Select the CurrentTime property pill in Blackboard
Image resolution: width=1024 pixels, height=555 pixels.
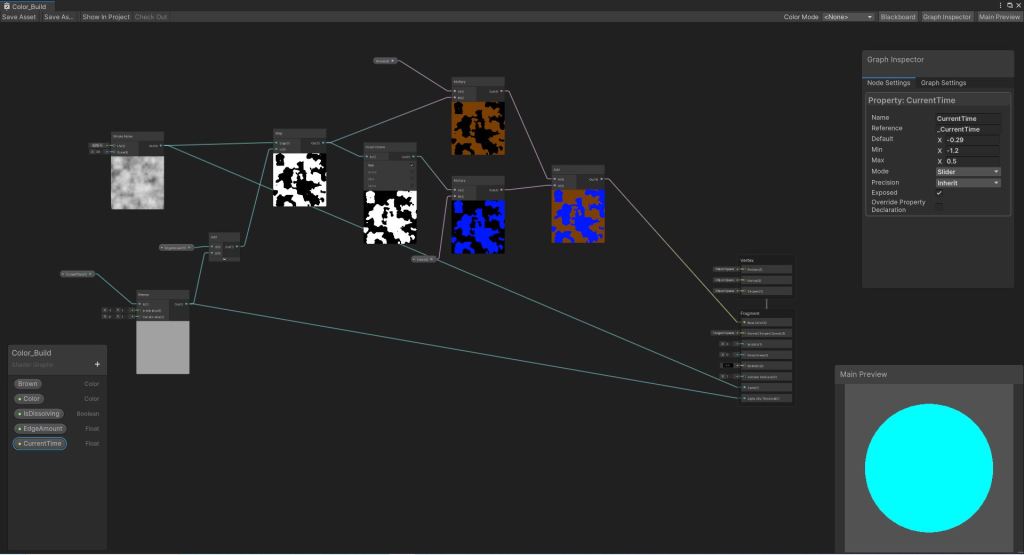click(40, 443)
